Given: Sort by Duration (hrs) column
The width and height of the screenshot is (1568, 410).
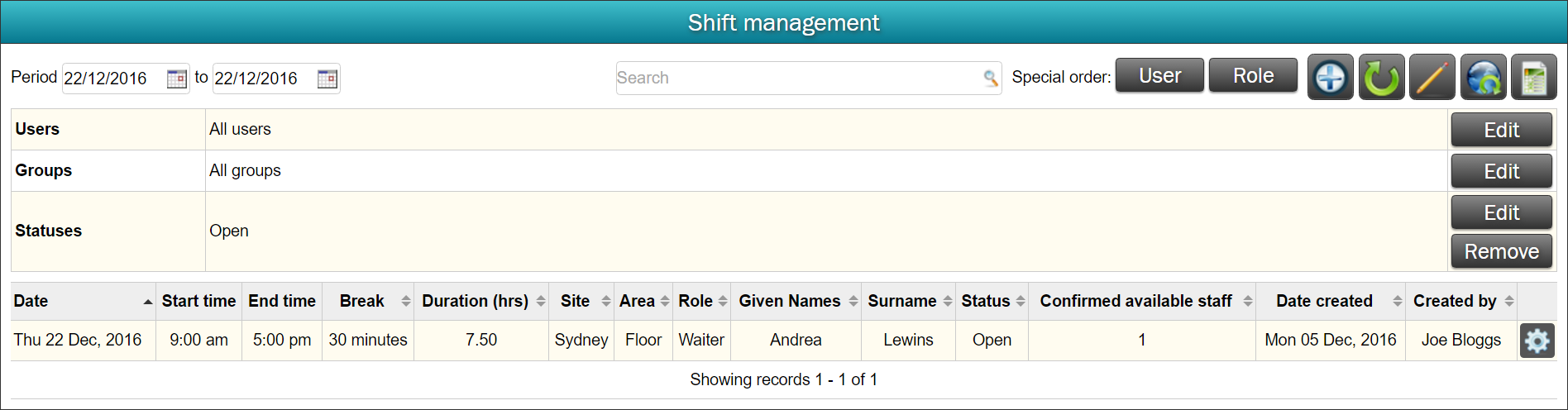Looking at the screenshot, I should click(481, 301).
